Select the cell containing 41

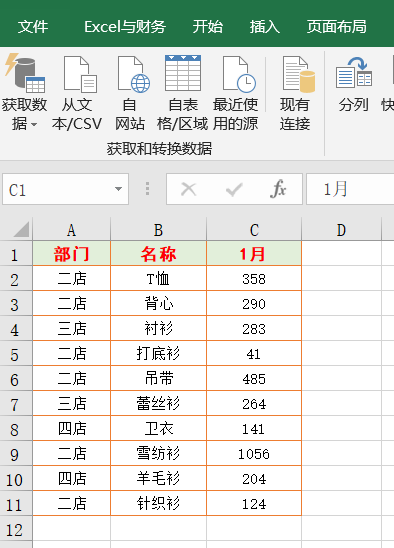(x=254, y=353)
